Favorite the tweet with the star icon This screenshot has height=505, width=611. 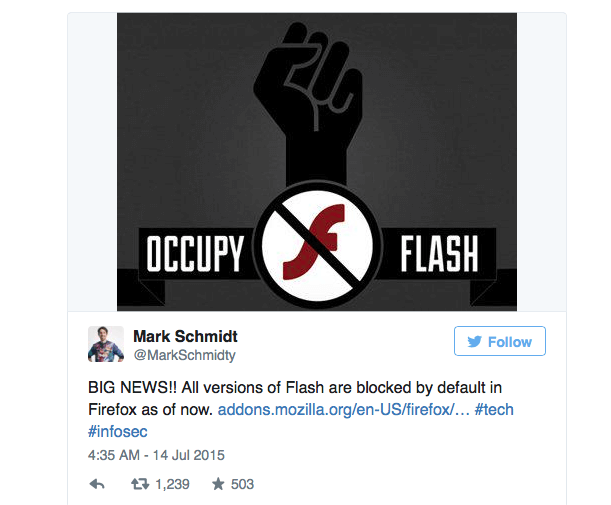(218, 484)
